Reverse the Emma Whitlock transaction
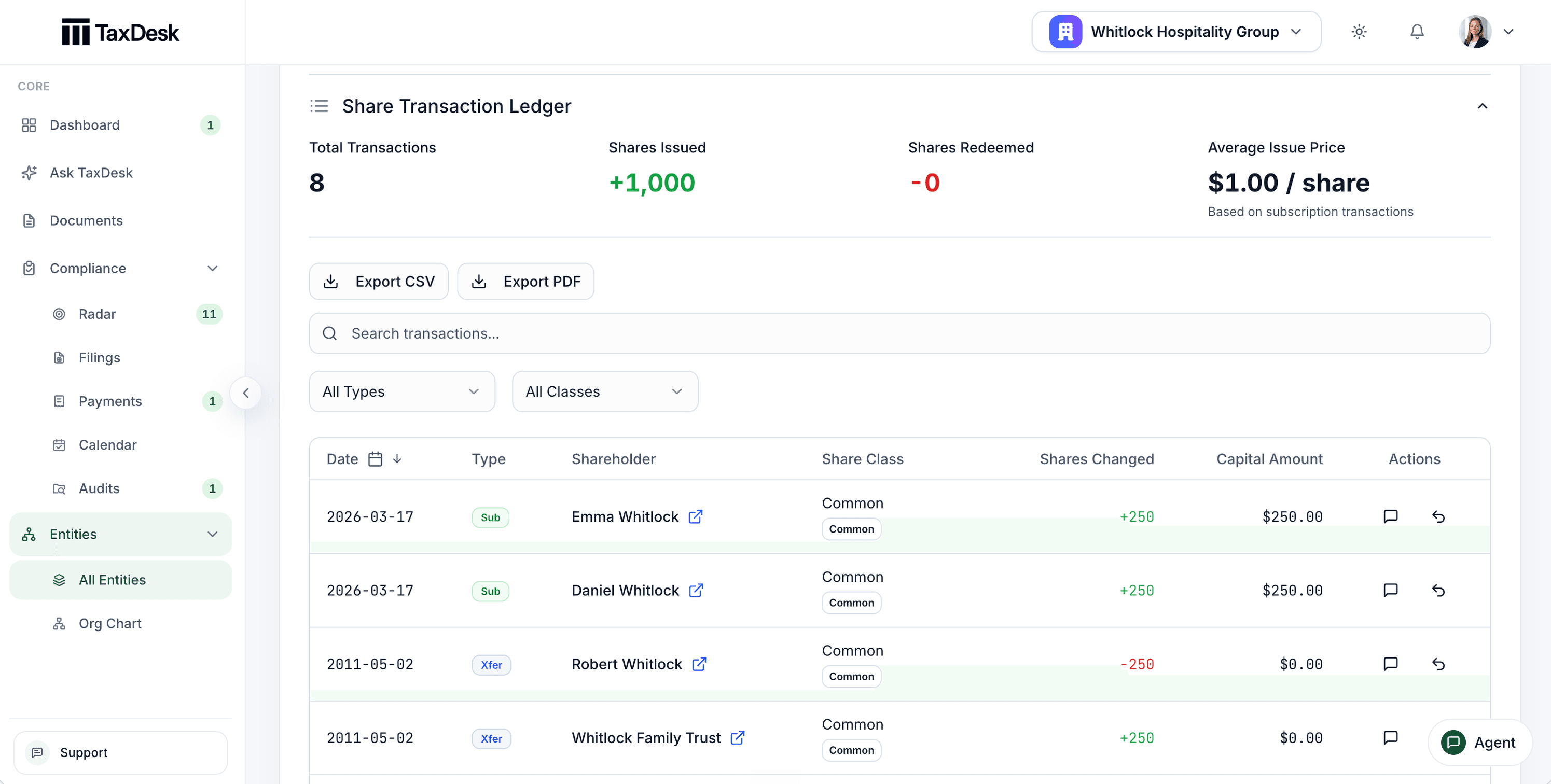1551x784 pixels. 1438,517
